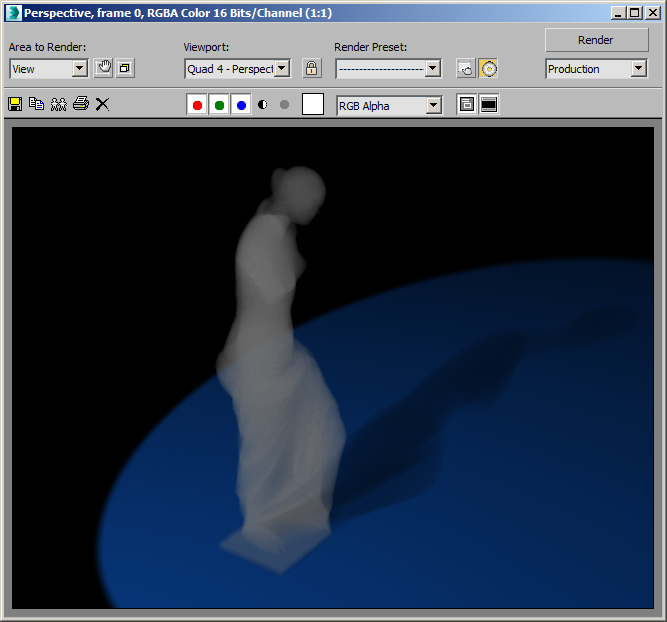Open the Viewport dropdown Quad 4 - Perspective
The image size is (667, 622).
point(238,68)
